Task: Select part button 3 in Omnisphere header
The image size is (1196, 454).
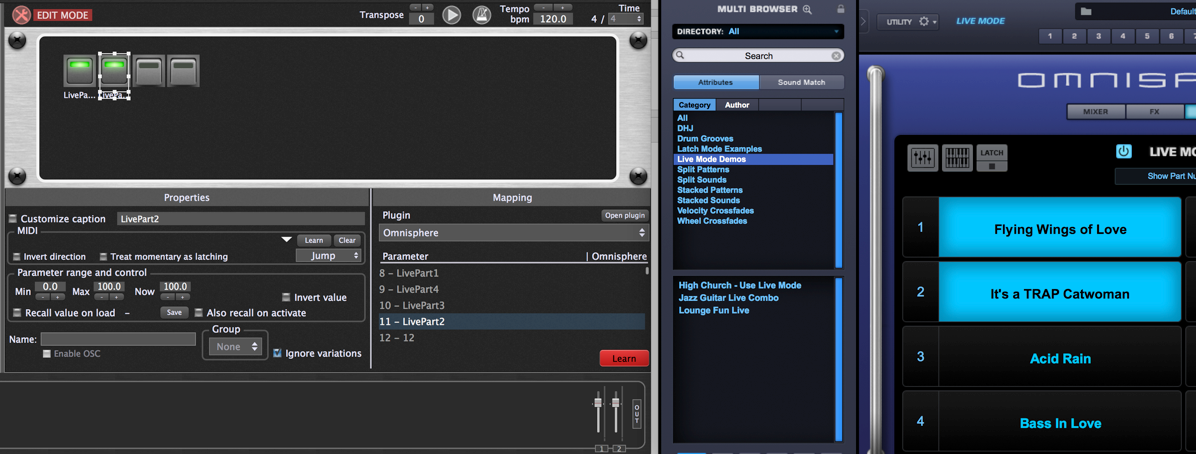Action: [1098, 37]
